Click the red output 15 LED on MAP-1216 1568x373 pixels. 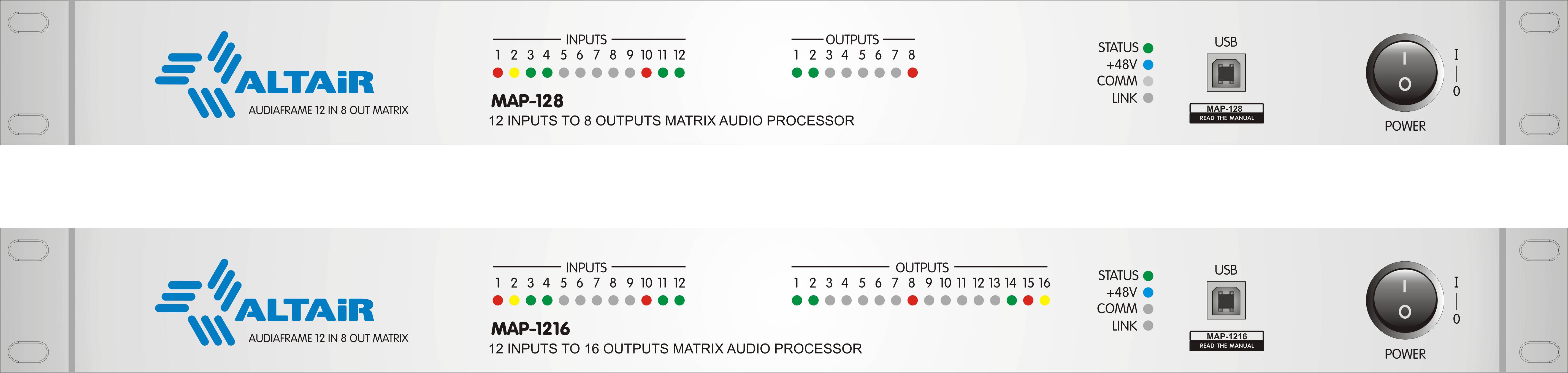click(x=1028, y=300)
